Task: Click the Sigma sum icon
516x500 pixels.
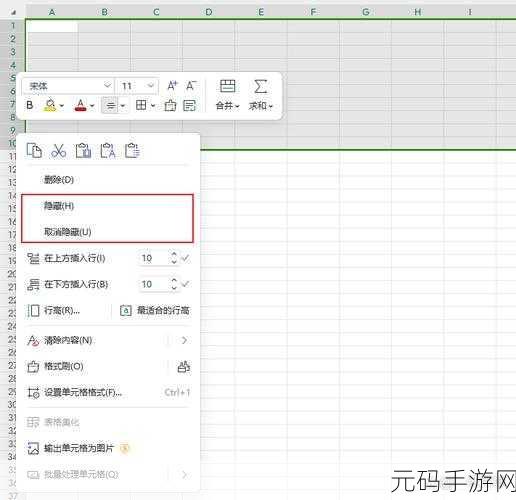Action: (x=260, y=86)
